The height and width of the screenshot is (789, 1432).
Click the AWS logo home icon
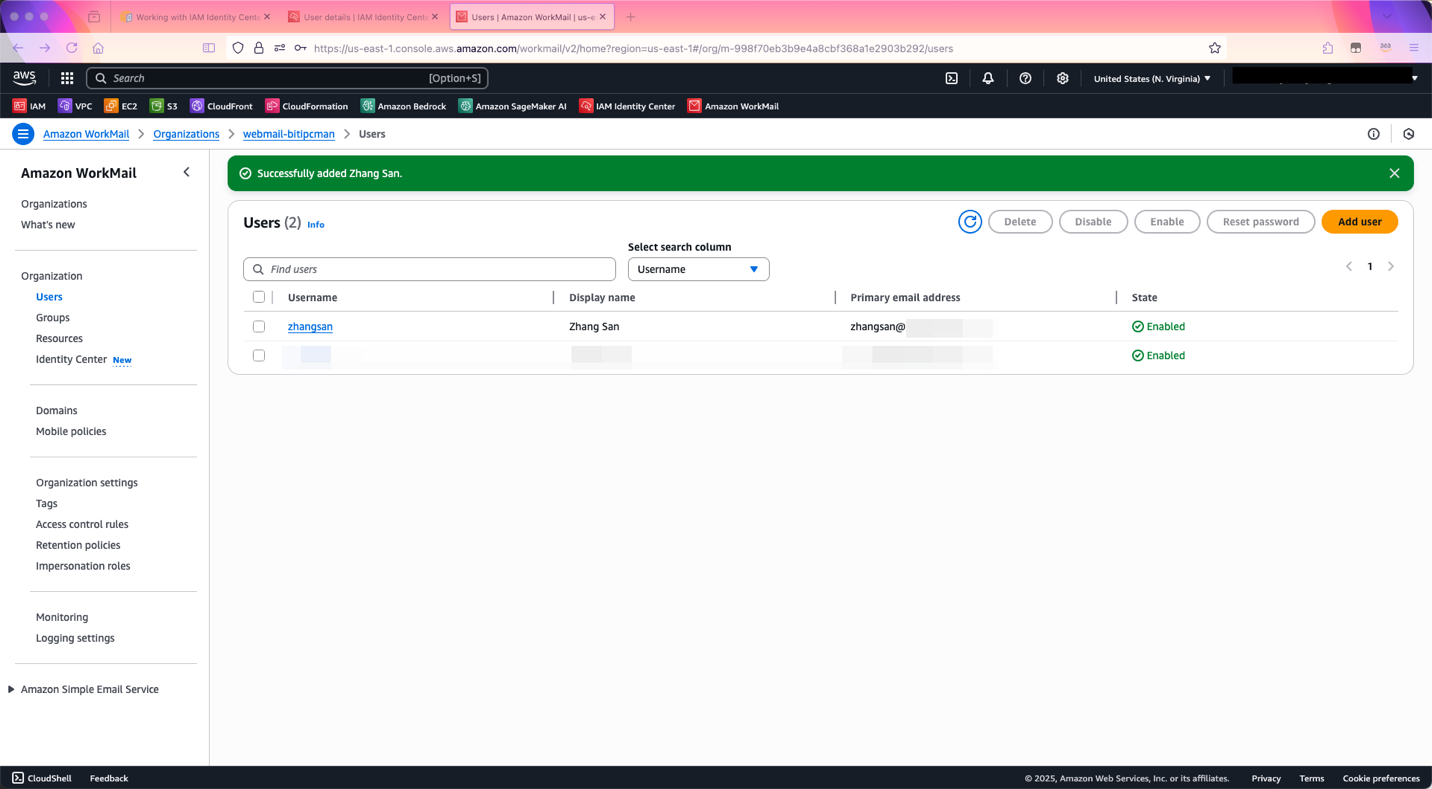(24, 78)
